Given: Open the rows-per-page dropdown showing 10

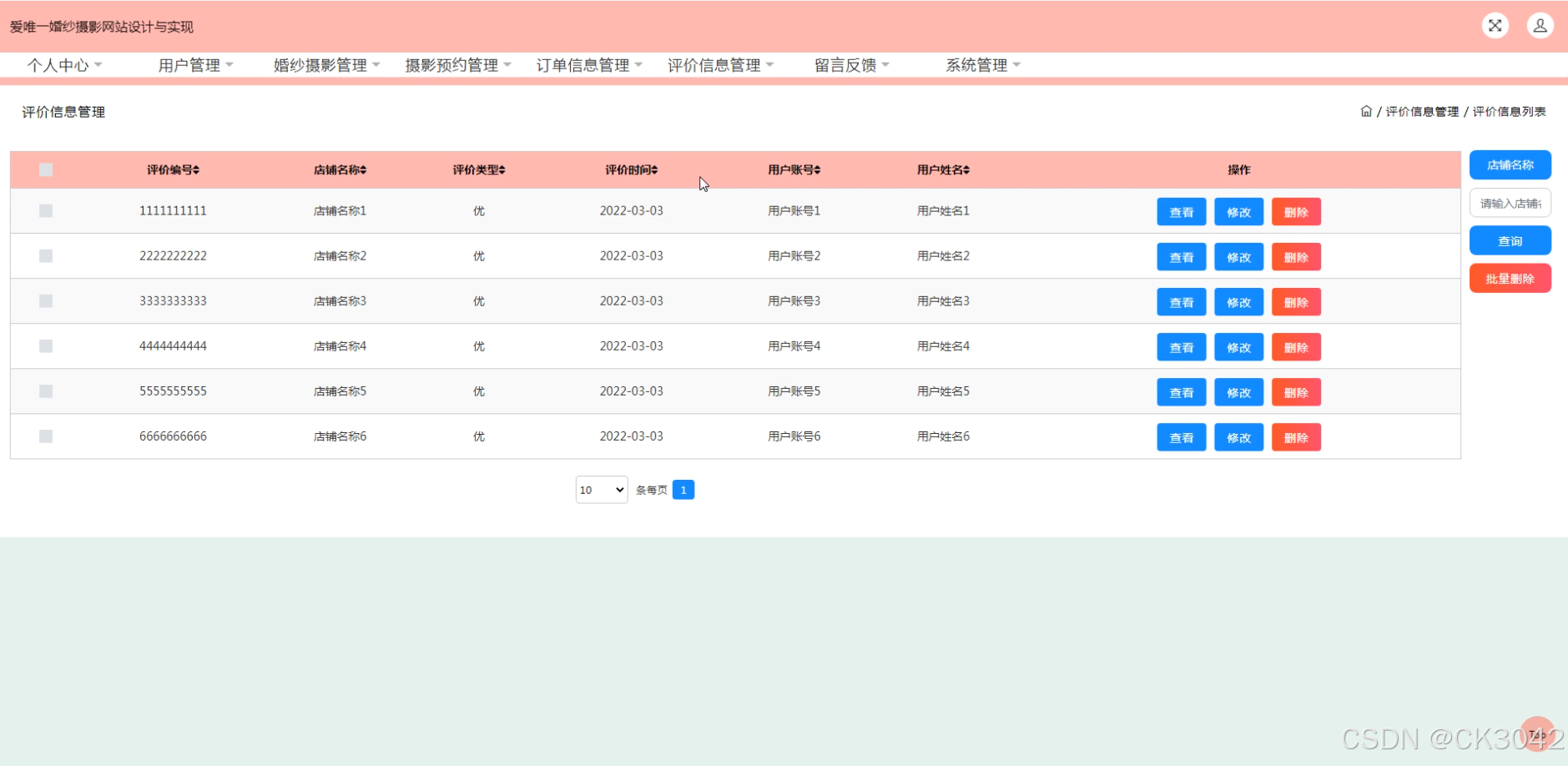Looking at the screenshot, I should [602, 490].
